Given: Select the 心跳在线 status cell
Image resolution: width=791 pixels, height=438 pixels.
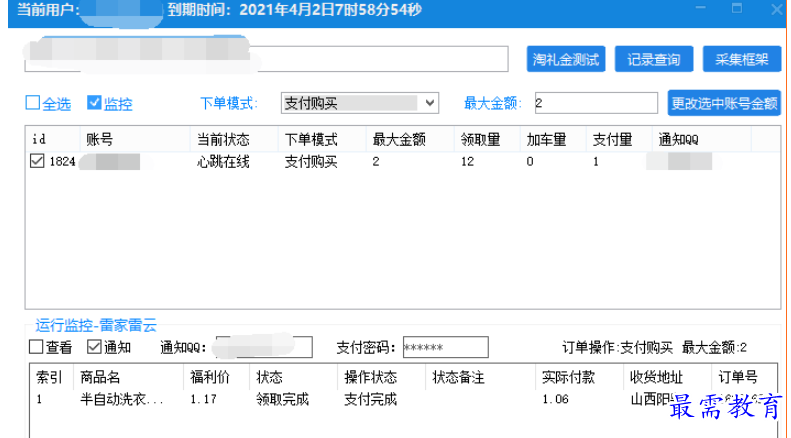Looking at the screenshot, I should (x=223, y=161).
